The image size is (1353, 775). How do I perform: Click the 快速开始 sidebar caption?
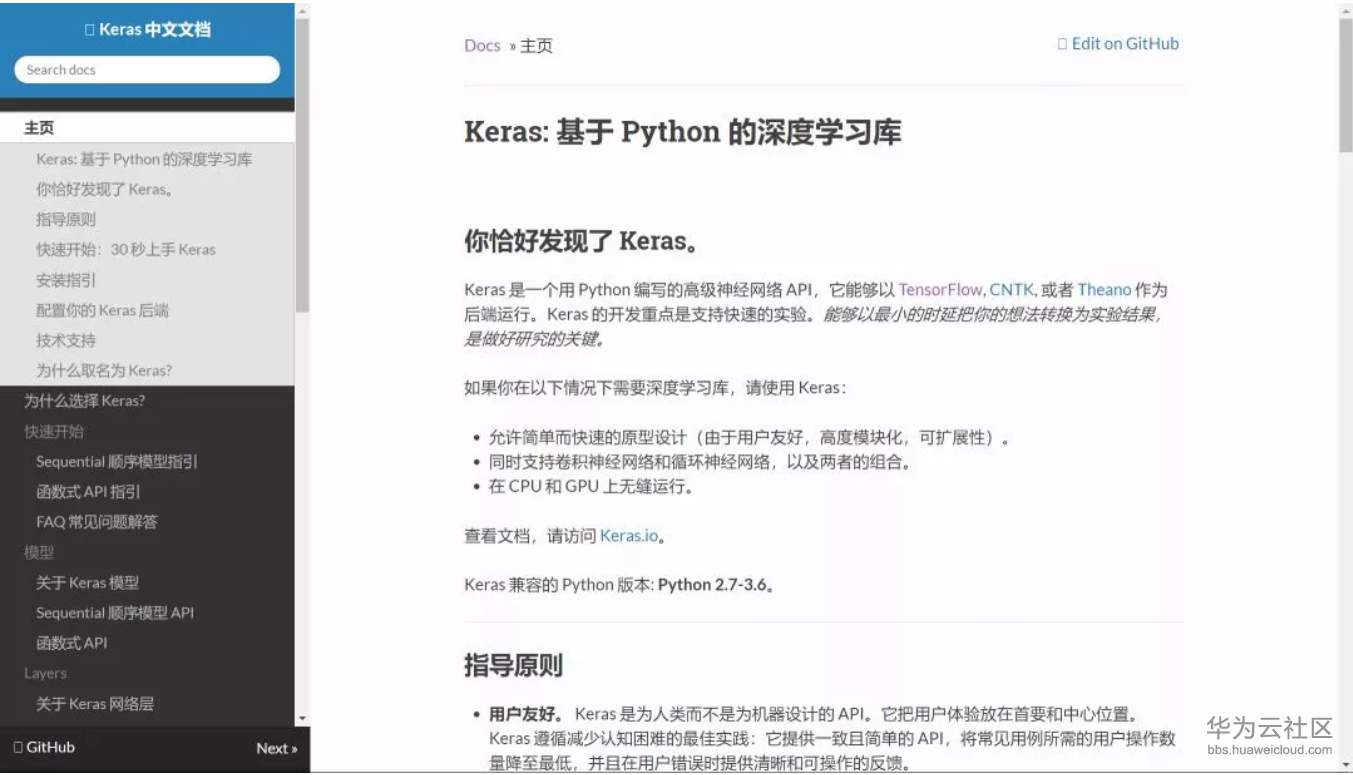pos(54,431)
